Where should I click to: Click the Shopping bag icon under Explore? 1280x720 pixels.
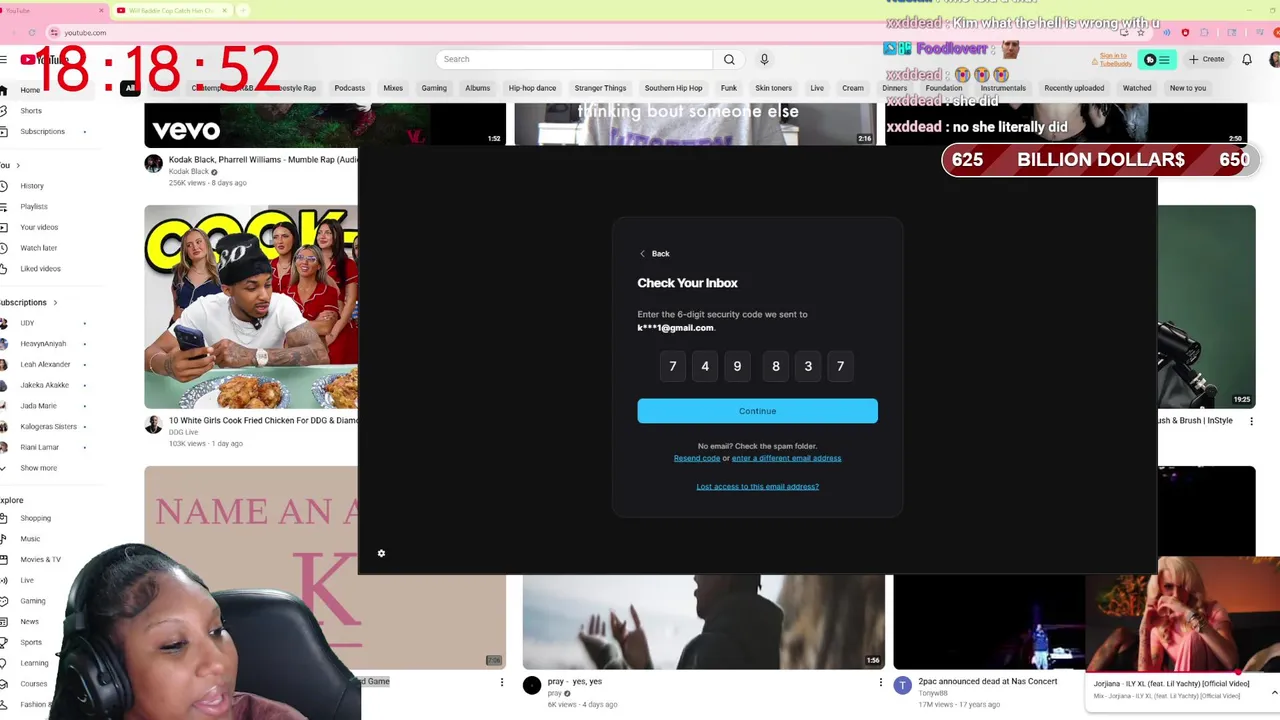tap(4, 518)
